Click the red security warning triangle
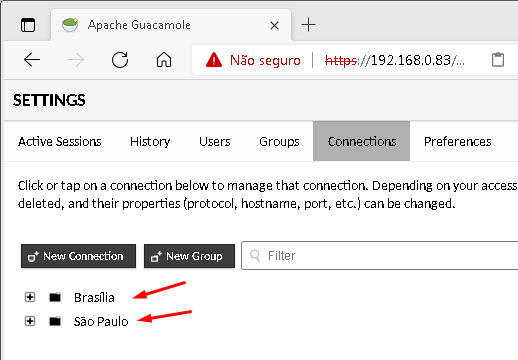Viewport: 518px width, 360px height. coord(214,60)
